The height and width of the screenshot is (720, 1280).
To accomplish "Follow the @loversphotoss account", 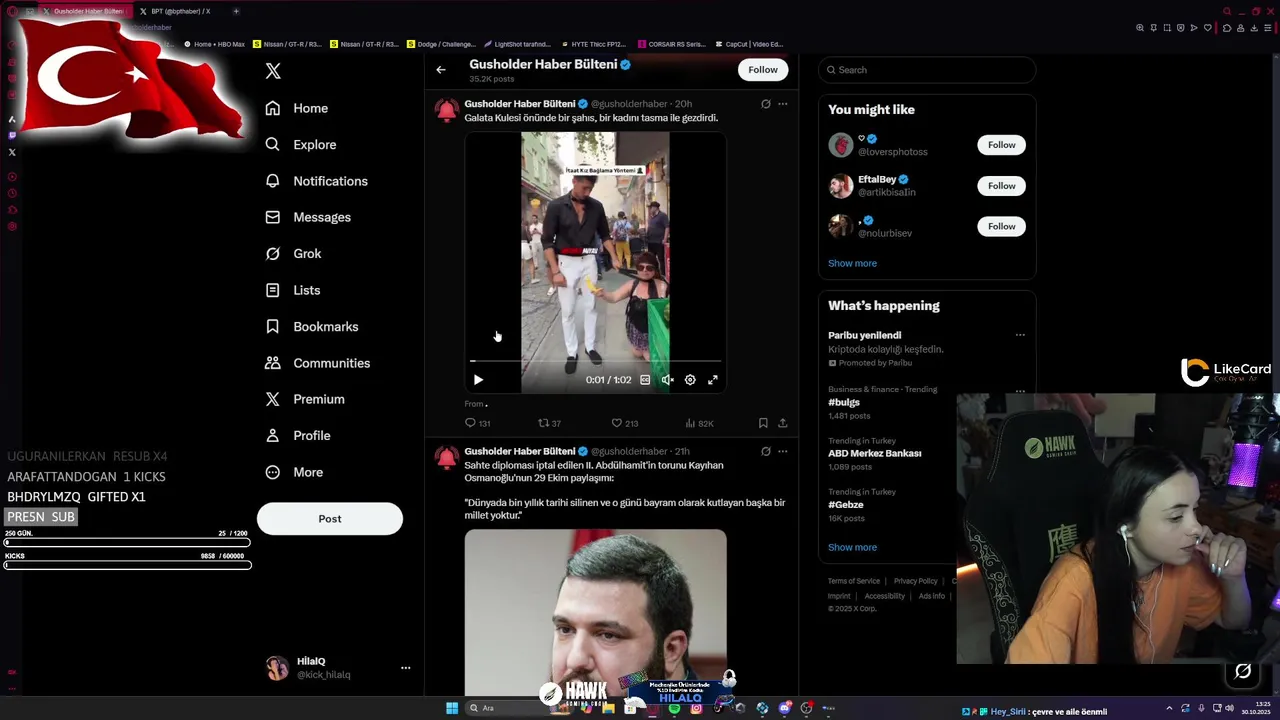I will pyautogui.click(x=1001, y=145).
